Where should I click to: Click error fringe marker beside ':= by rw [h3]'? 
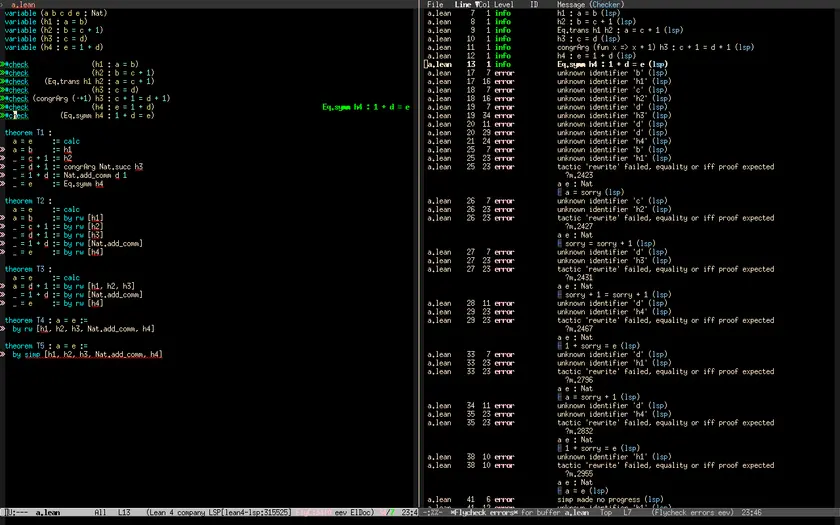click(x=3, y=235)
